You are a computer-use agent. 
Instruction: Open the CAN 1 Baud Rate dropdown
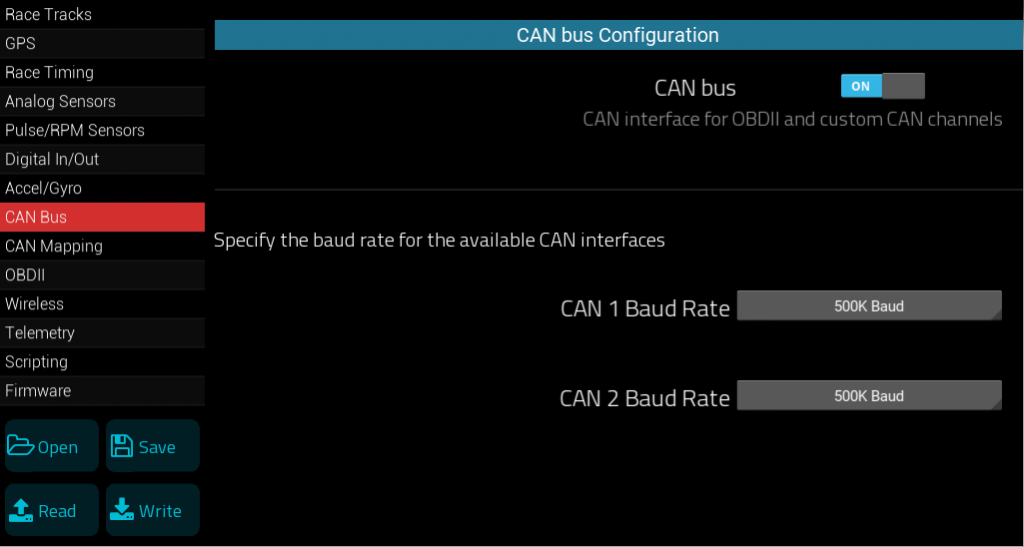868,306
